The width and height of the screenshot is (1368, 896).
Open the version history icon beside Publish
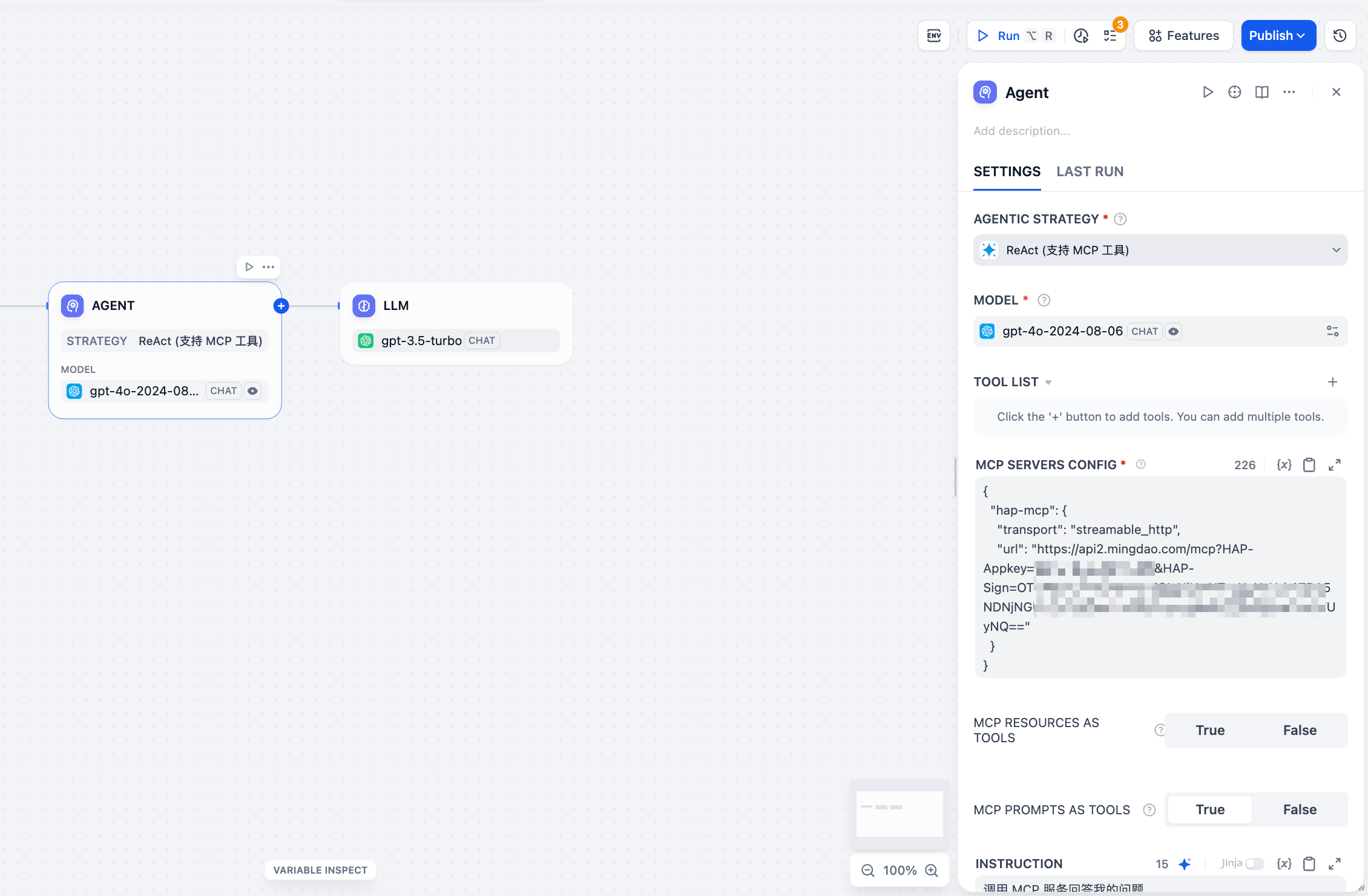pyautogui.click(x=1340, y=36)
